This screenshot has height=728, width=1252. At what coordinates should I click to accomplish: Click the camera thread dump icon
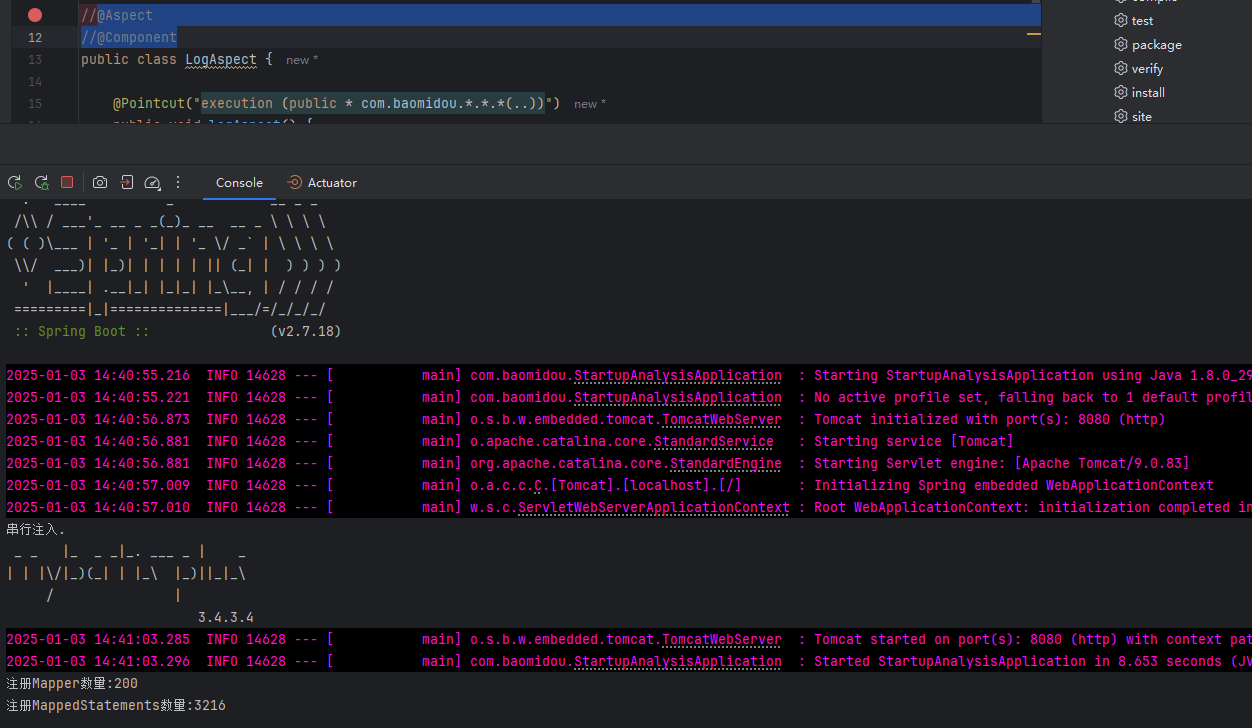[x=100, y=183]
